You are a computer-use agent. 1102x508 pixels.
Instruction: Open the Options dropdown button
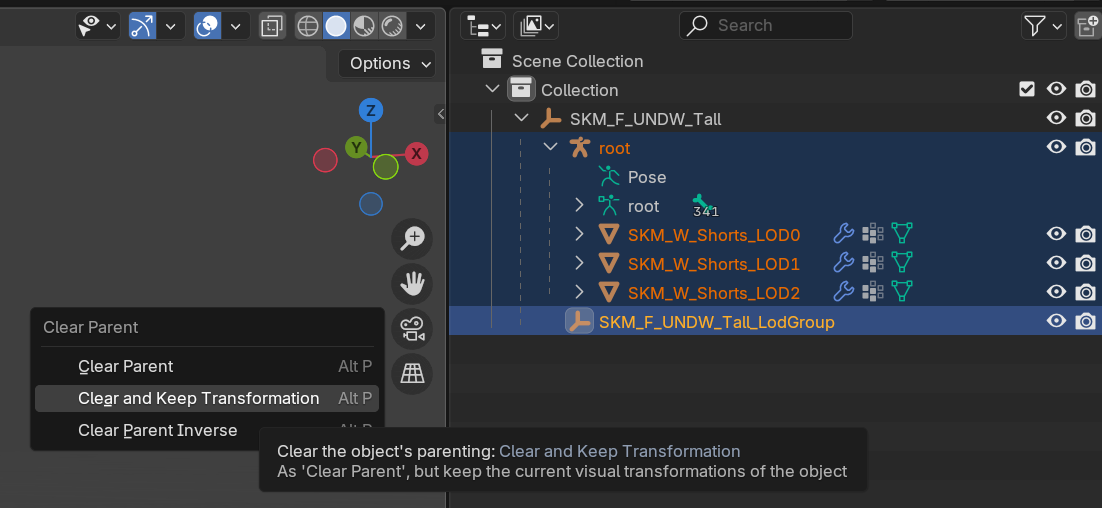tap(387, 63)
